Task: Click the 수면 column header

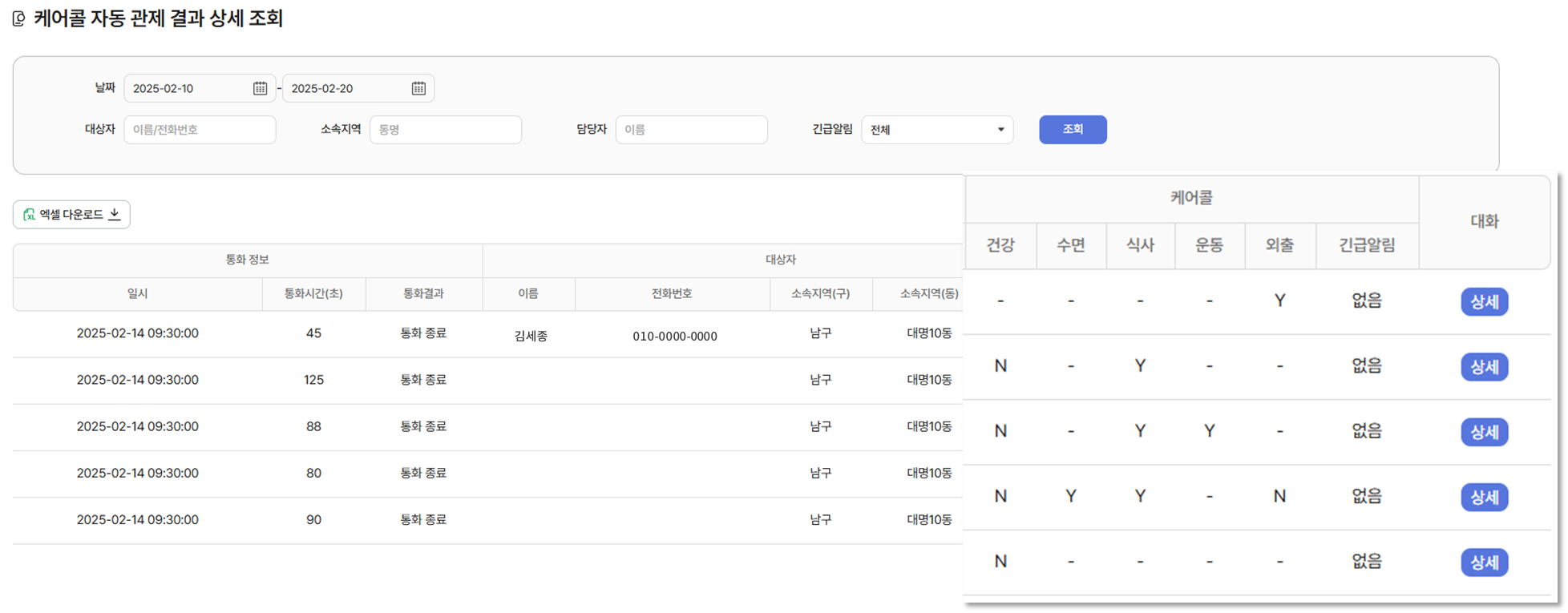Action: 1071,245
